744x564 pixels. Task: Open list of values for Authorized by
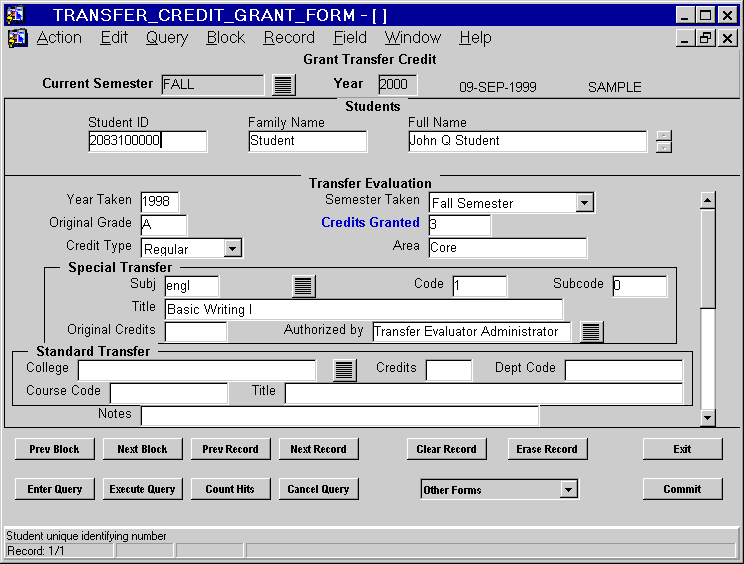tap(591, 331)
